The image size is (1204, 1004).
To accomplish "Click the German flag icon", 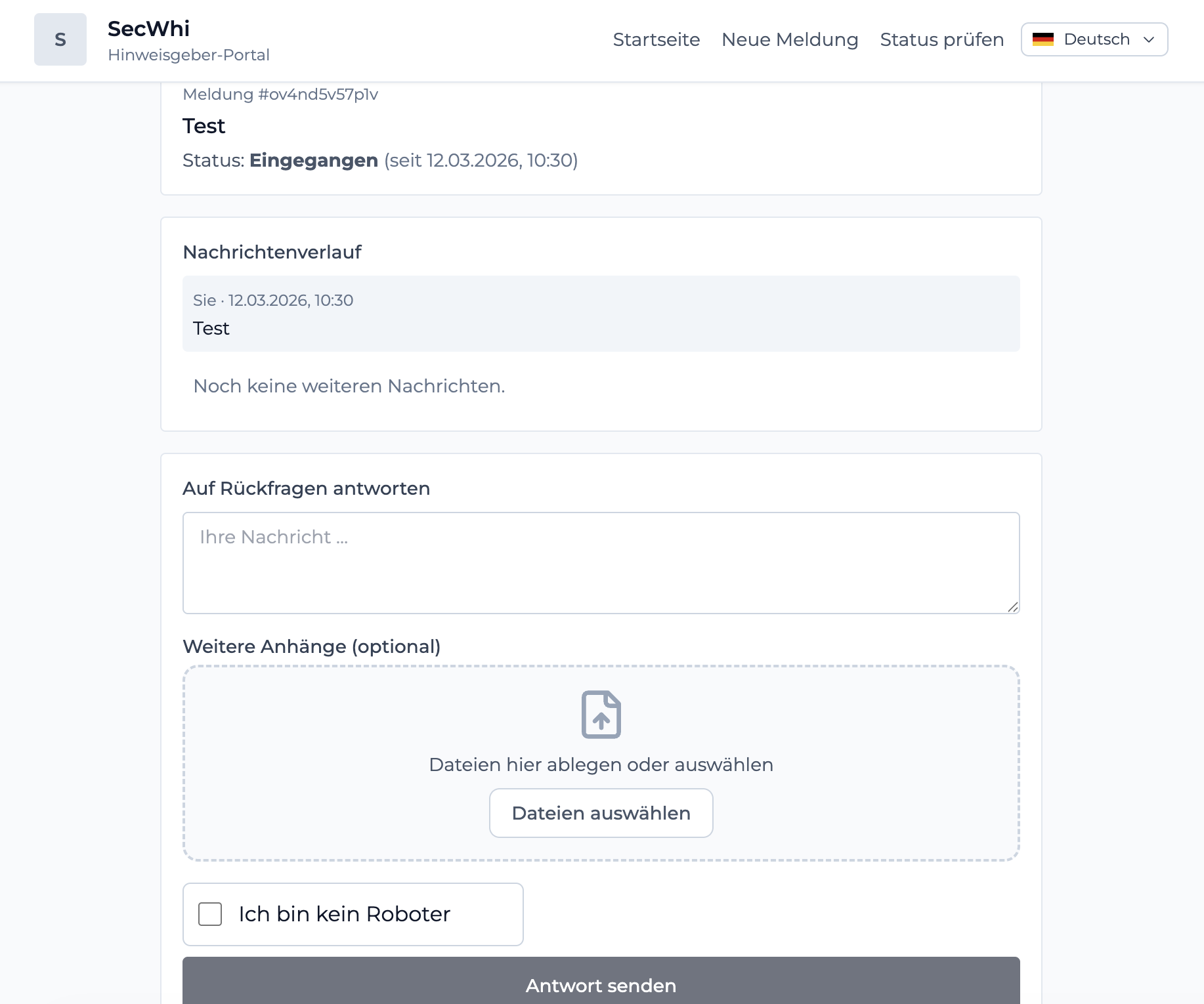I will tap(1043, 39).
